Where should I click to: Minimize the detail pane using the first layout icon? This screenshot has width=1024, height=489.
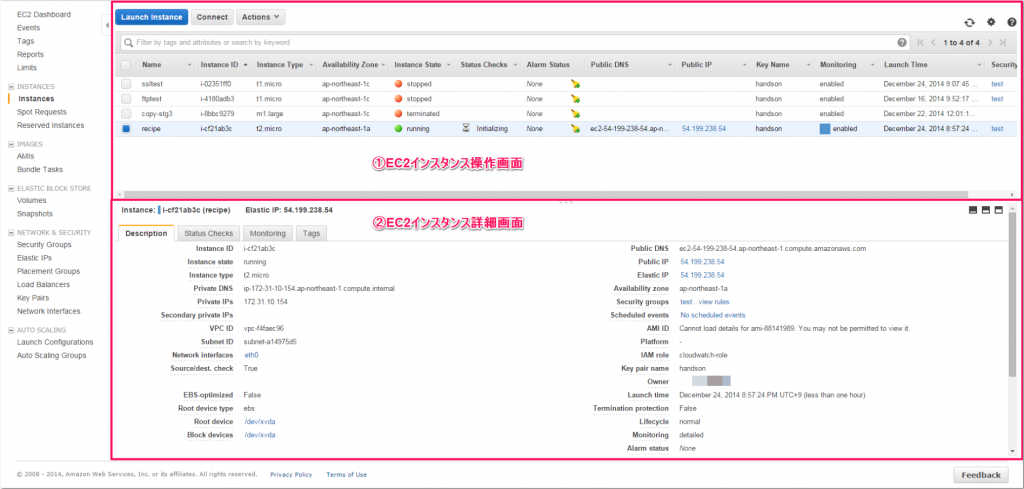pyautogui.click(x=972, y=210)
